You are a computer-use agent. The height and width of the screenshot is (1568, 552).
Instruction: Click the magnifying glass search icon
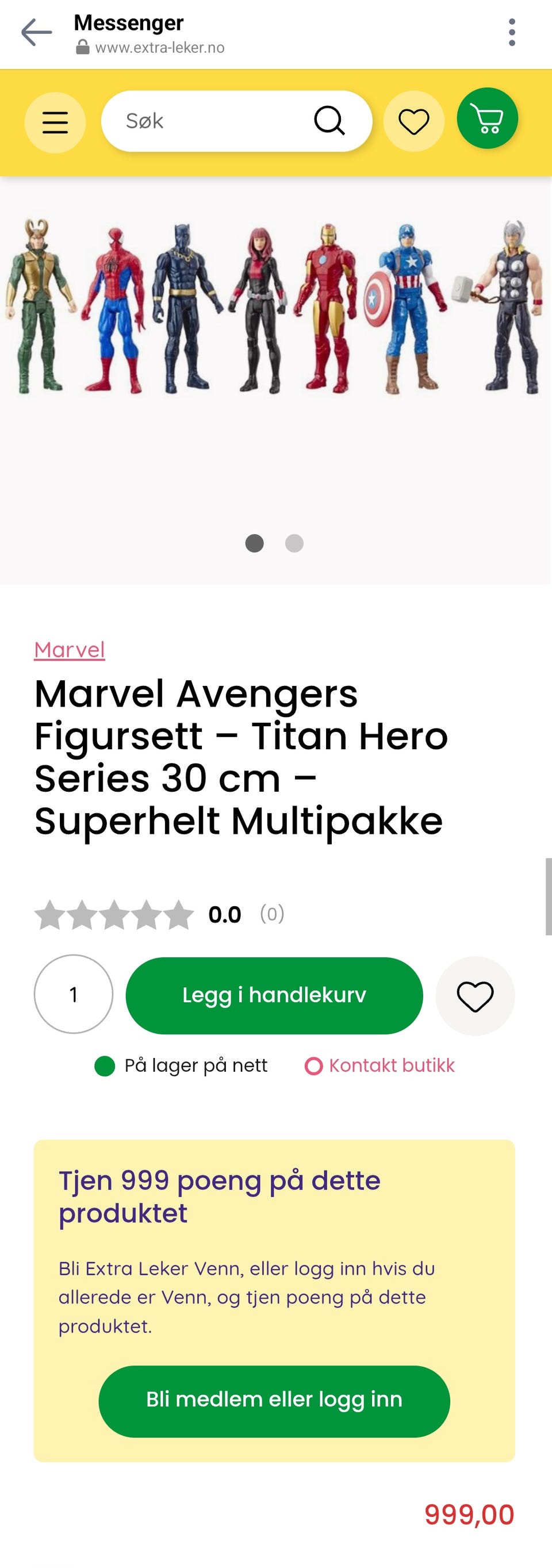pos(329,121)
